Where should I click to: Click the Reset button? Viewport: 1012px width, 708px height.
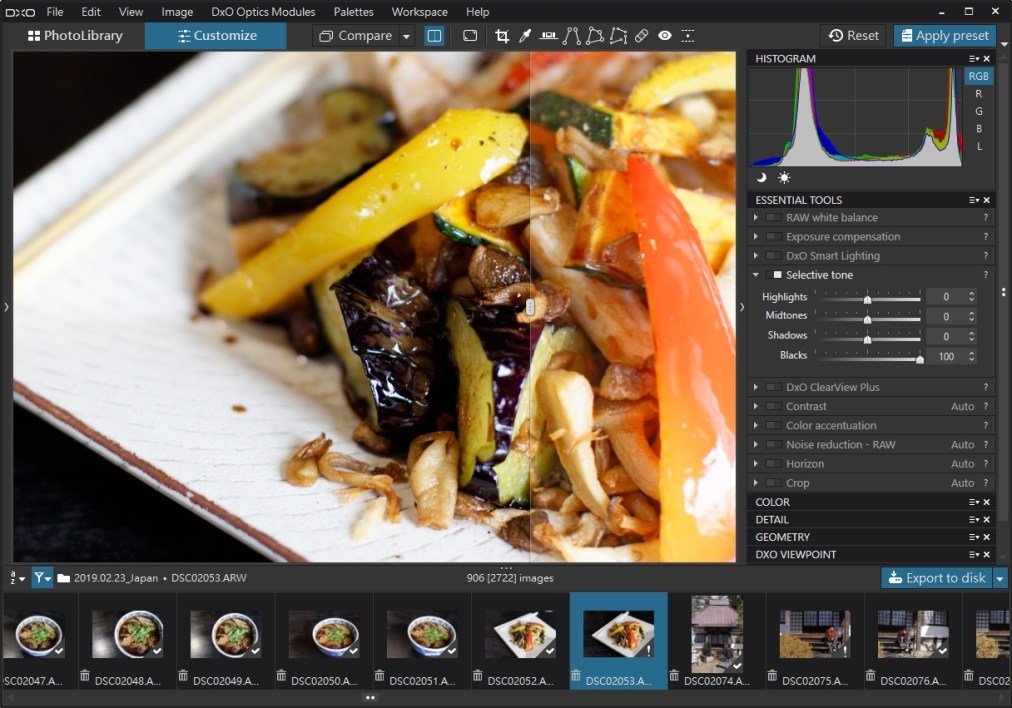(854, 36)
